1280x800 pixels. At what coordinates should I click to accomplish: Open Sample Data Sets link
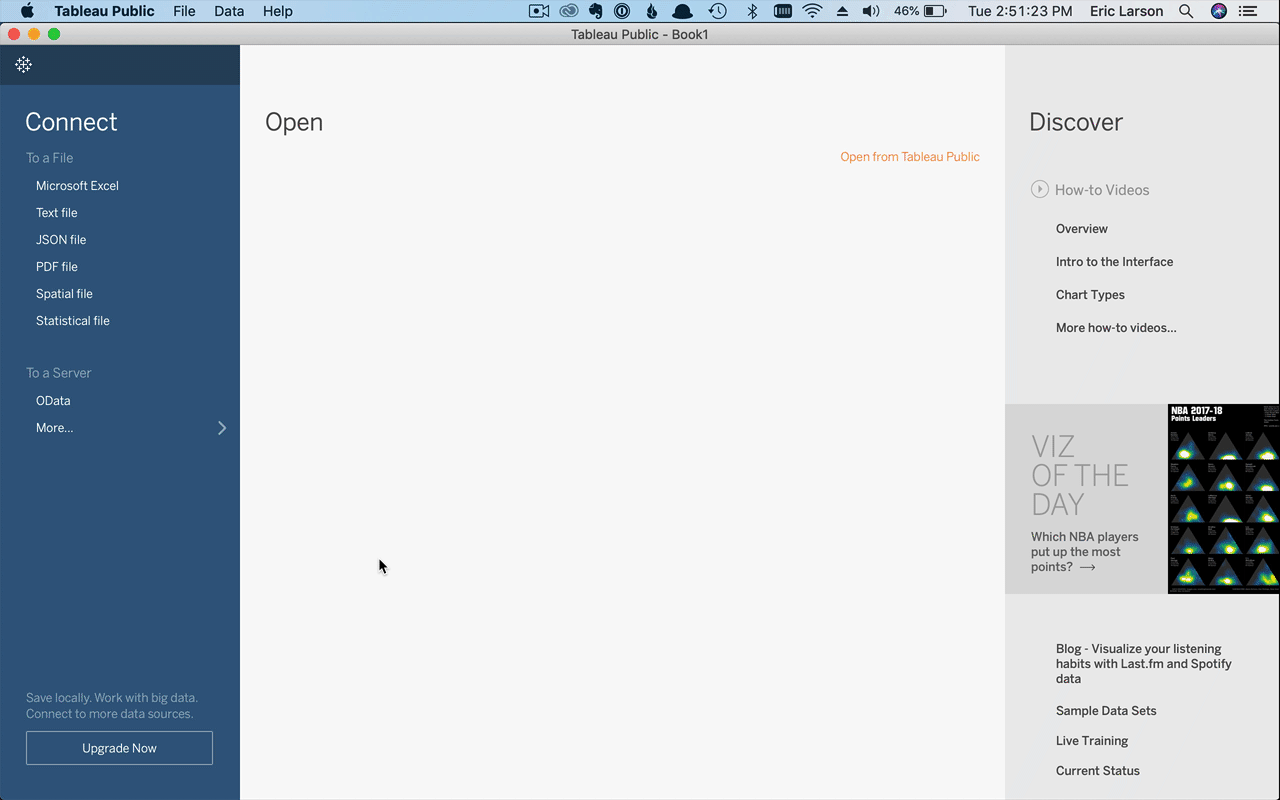pyautogui.click(x=1106, y=711)
